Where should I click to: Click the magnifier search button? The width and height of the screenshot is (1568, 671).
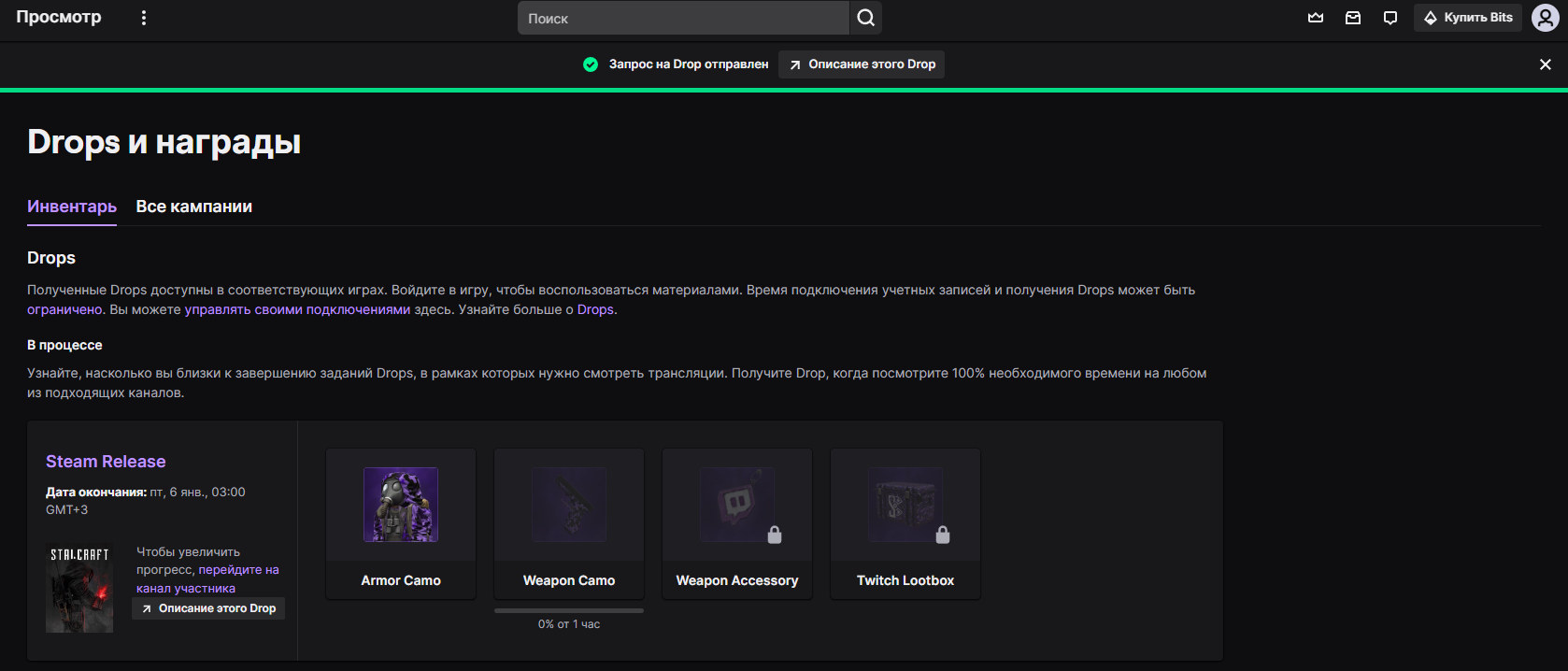tap(865, 18)
